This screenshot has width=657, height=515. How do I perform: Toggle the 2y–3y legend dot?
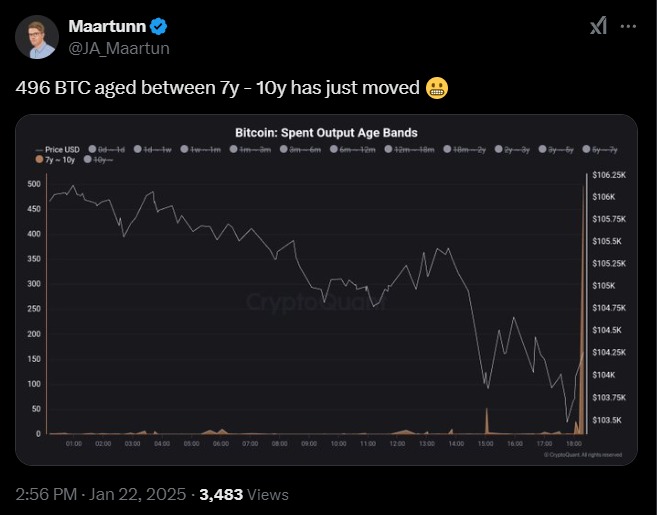[498, 149]
